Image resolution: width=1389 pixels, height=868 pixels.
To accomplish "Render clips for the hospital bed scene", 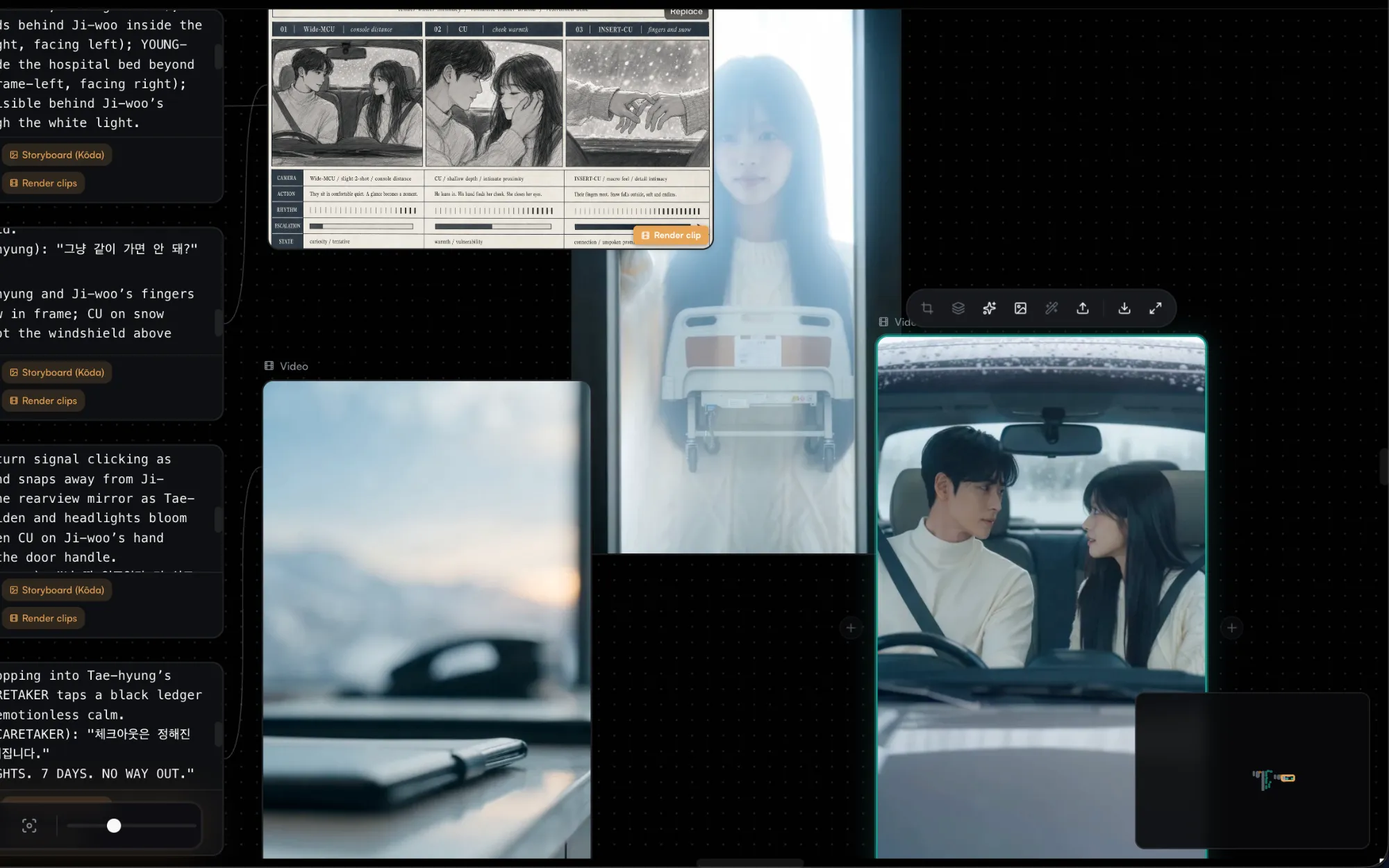I will [x=43, y=183].
